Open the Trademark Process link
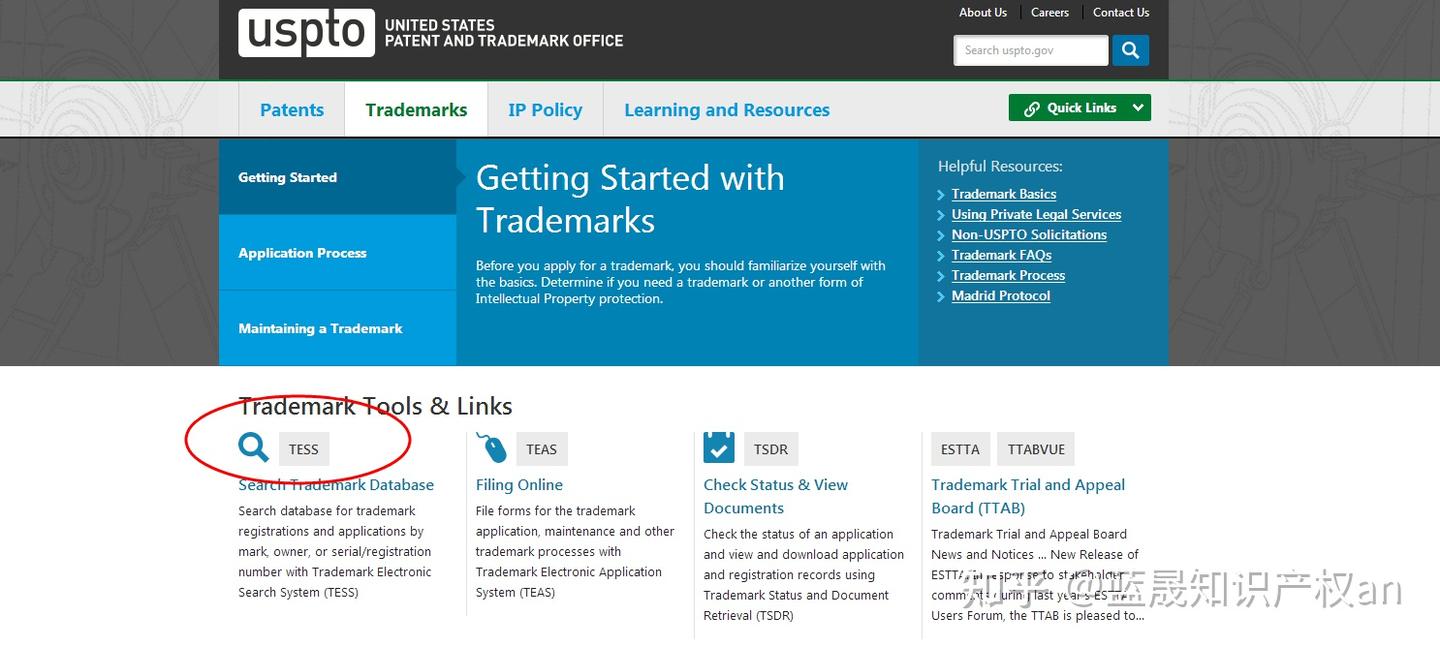1440x647 pixels. pyautogui.click(x=1008, y=275)
